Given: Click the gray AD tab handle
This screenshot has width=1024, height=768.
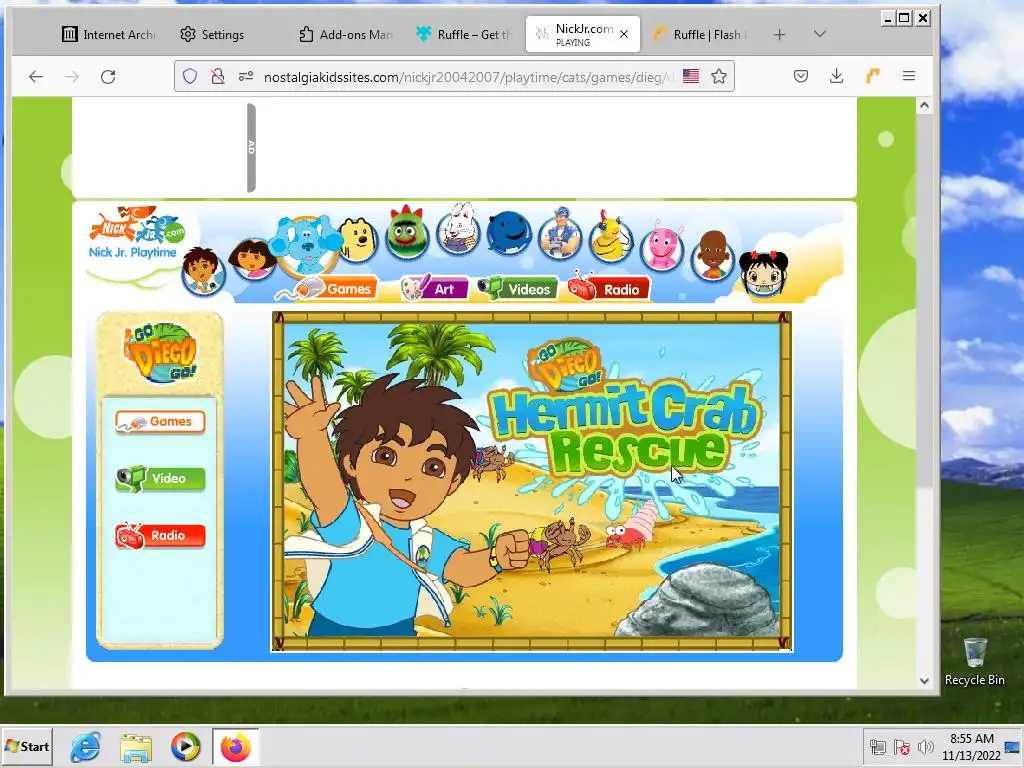Looking at the screenshot, I should (251, 148).
